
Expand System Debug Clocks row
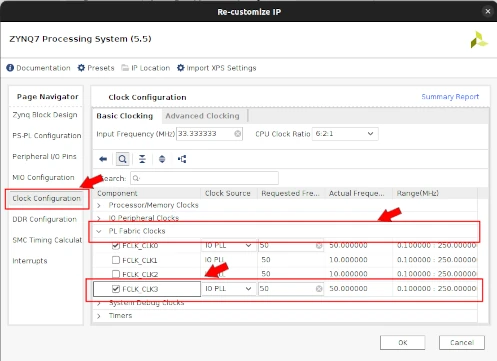point(99,303)
